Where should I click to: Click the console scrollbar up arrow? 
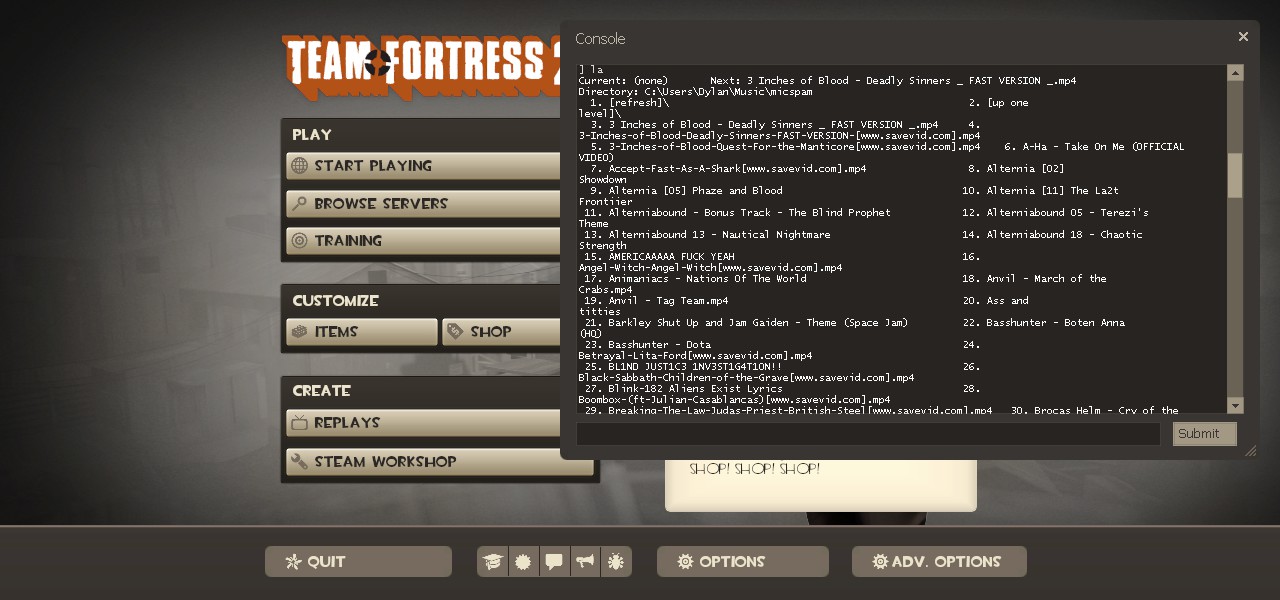pos(1235,73)
